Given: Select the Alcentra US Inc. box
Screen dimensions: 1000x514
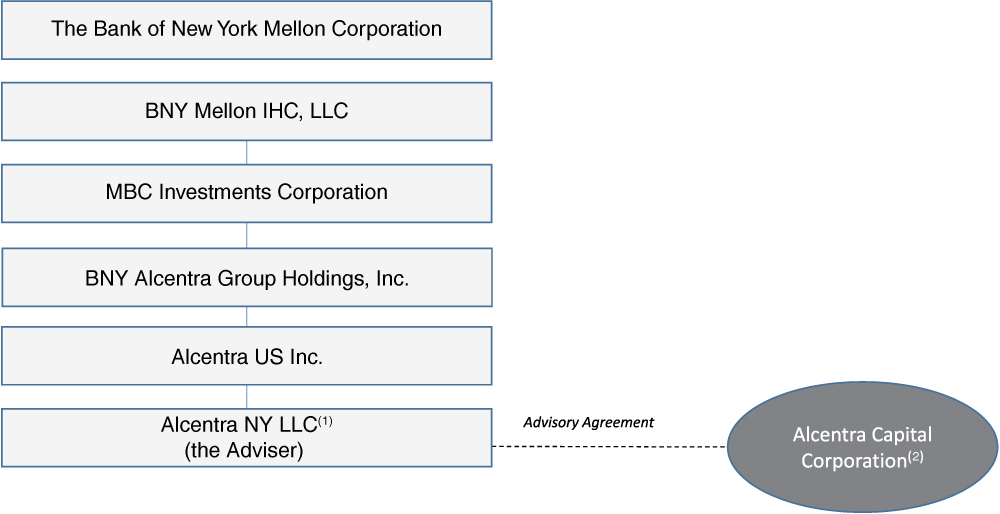Looking at the screenshot, I should click(x=246, y=356).
